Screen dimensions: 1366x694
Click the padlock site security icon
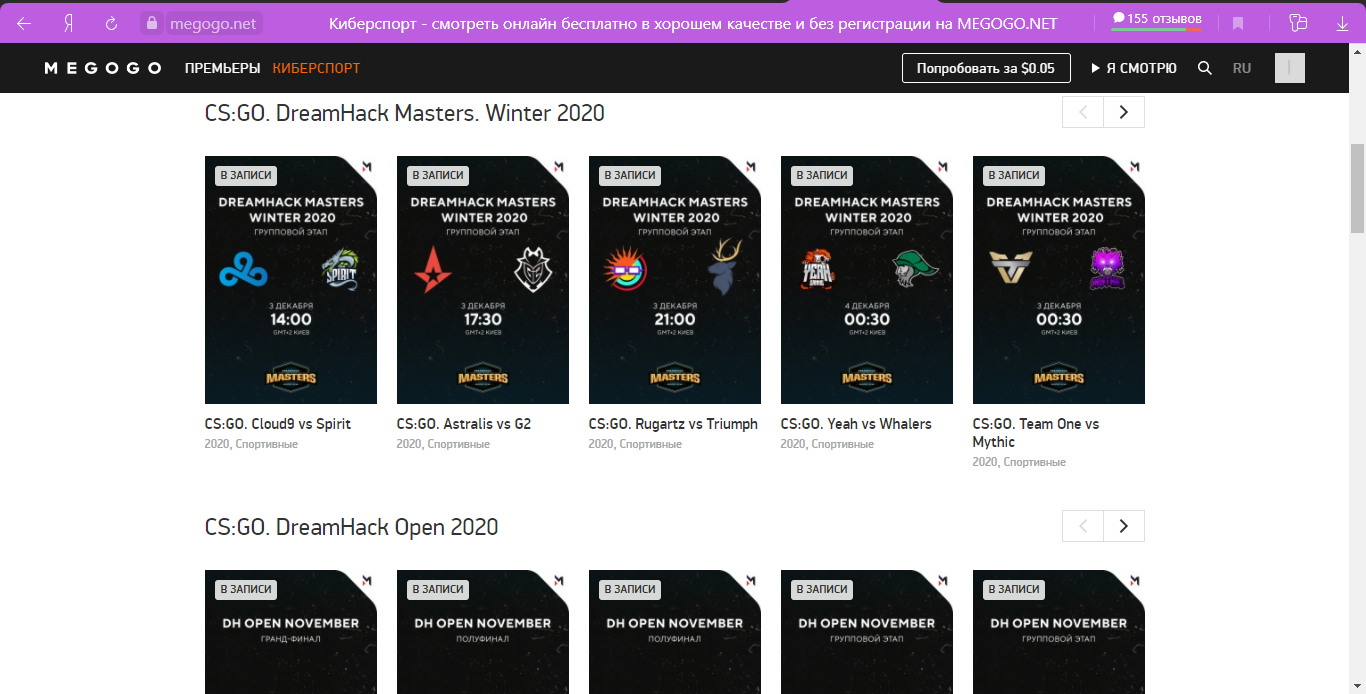(152, 23)
